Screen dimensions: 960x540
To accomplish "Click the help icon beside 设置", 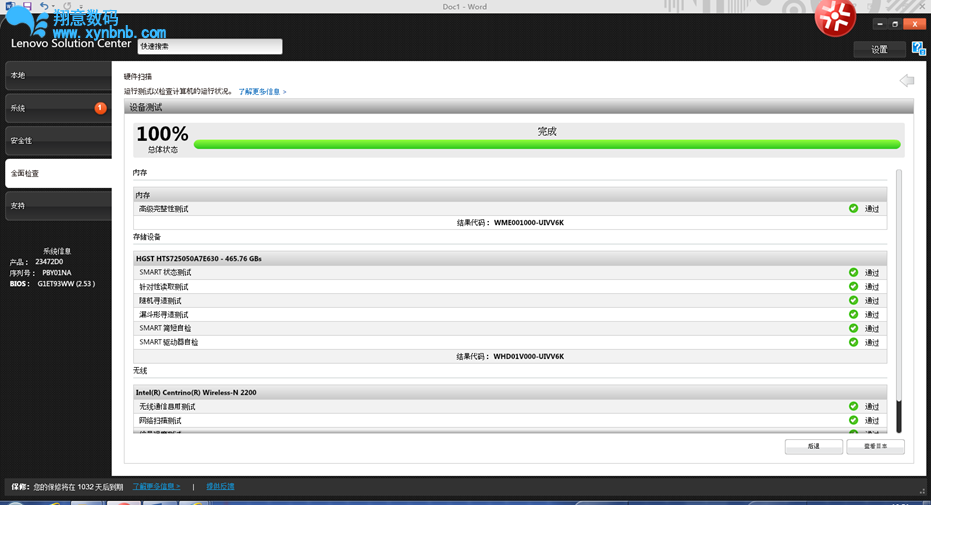I will tap(918, 48).
